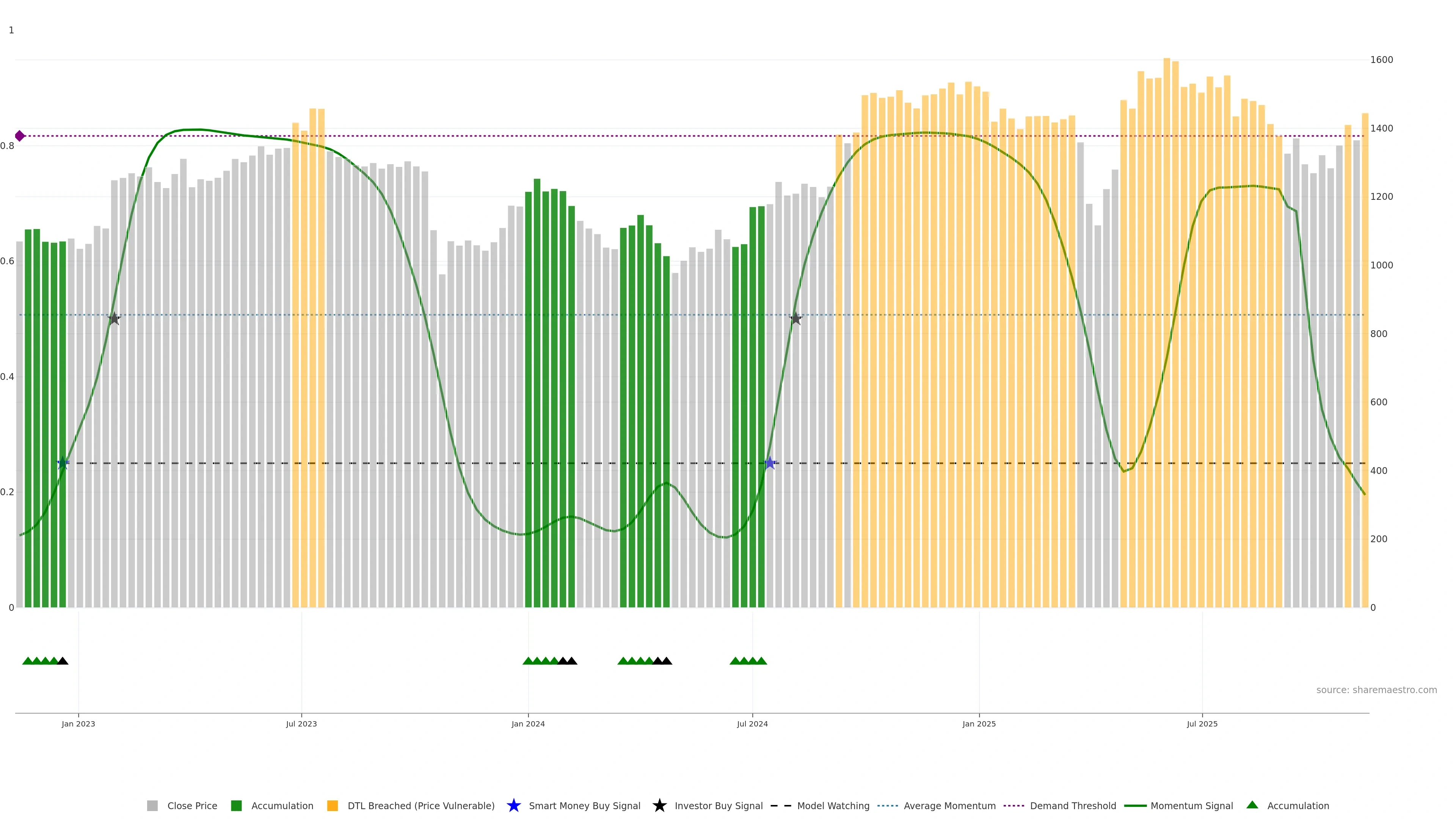Toggle the Average Momentum legend entry
The width and height of the screenshot is (1456, 819).
point(949,805)
